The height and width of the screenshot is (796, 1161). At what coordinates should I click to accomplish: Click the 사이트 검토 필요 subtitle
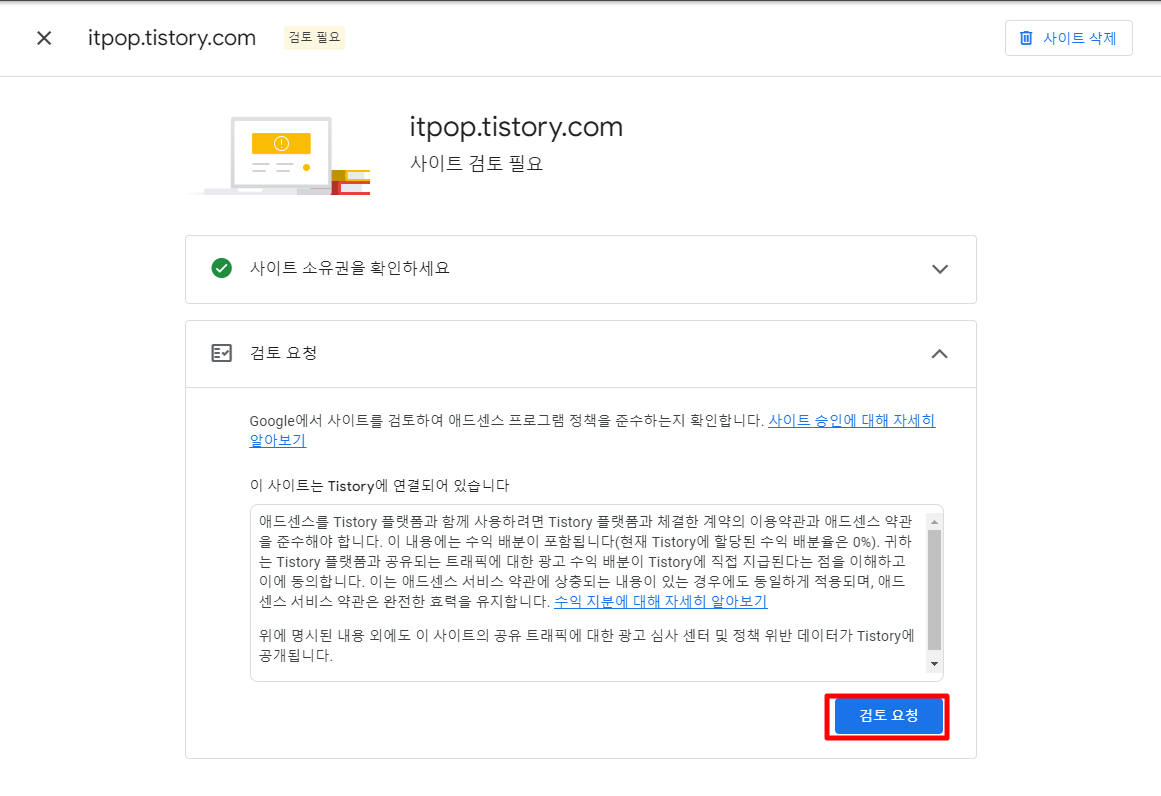tap(476, 163)
